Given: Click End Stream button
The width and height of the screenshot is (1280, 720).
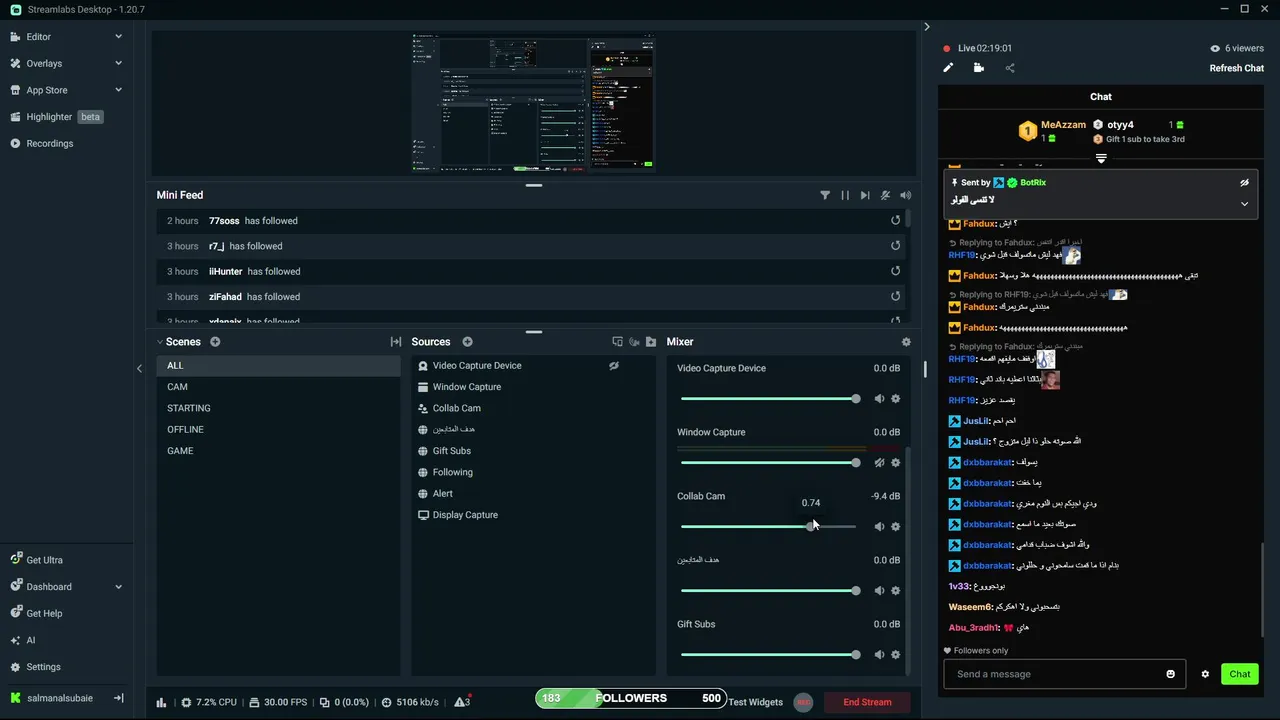Looking at the screenshot, I should 867,702.
